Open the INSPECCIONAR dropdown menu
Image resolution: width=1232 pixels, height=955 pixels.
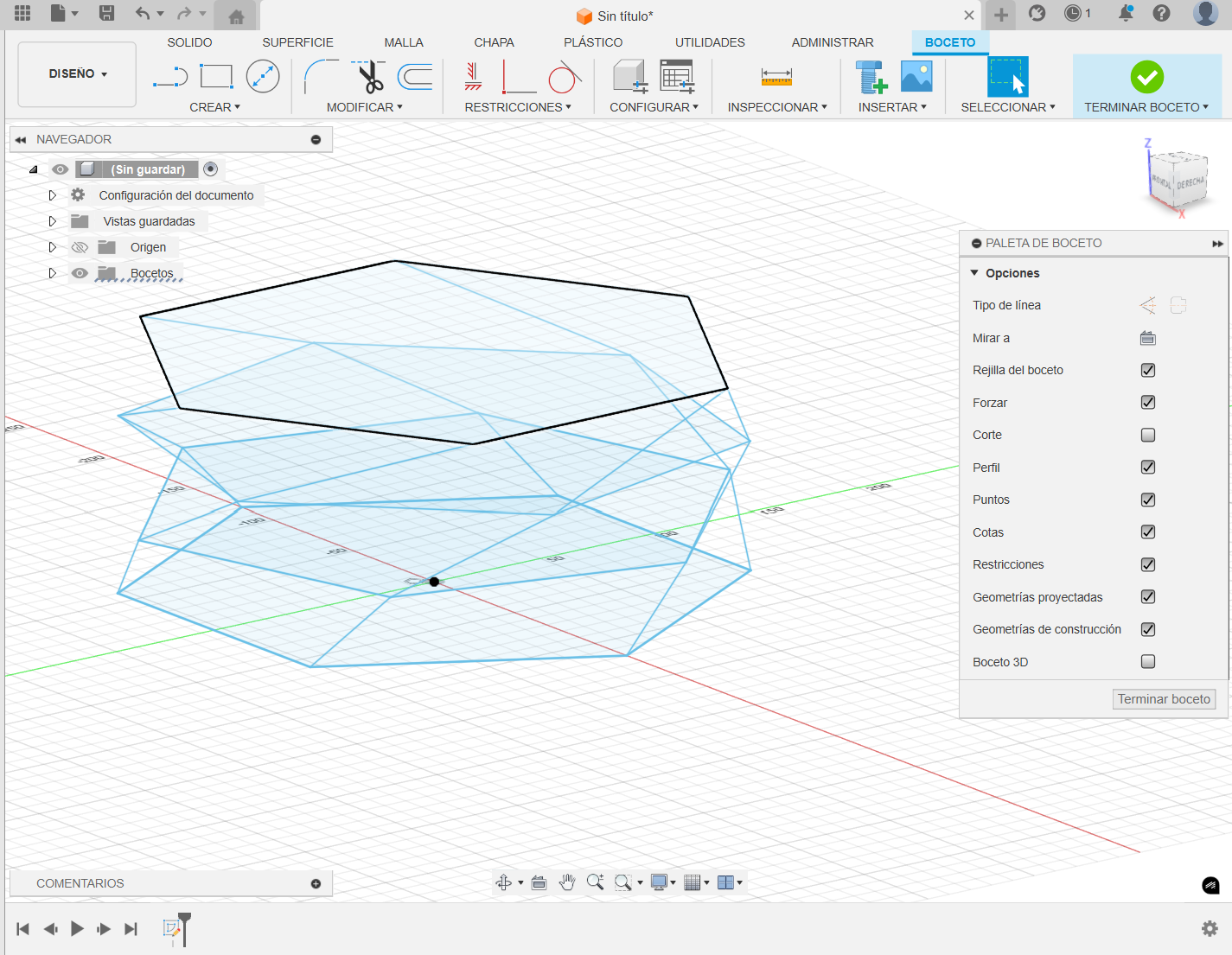coord(777,107)
